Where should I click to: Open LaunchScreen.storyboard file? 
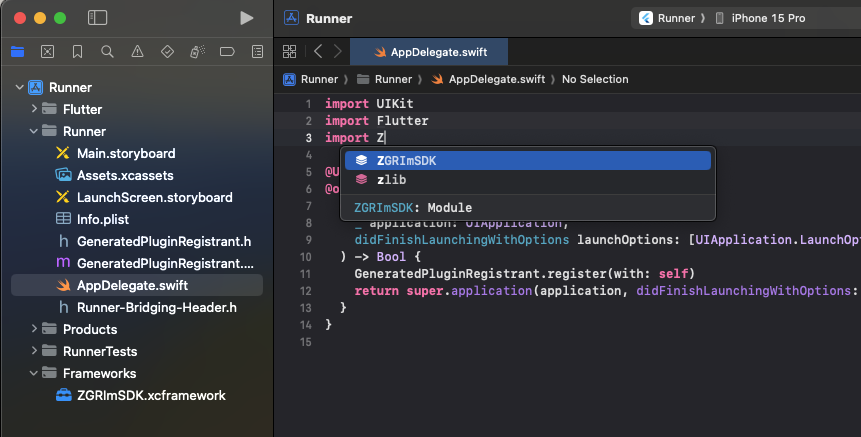click(x=154, y=197)
